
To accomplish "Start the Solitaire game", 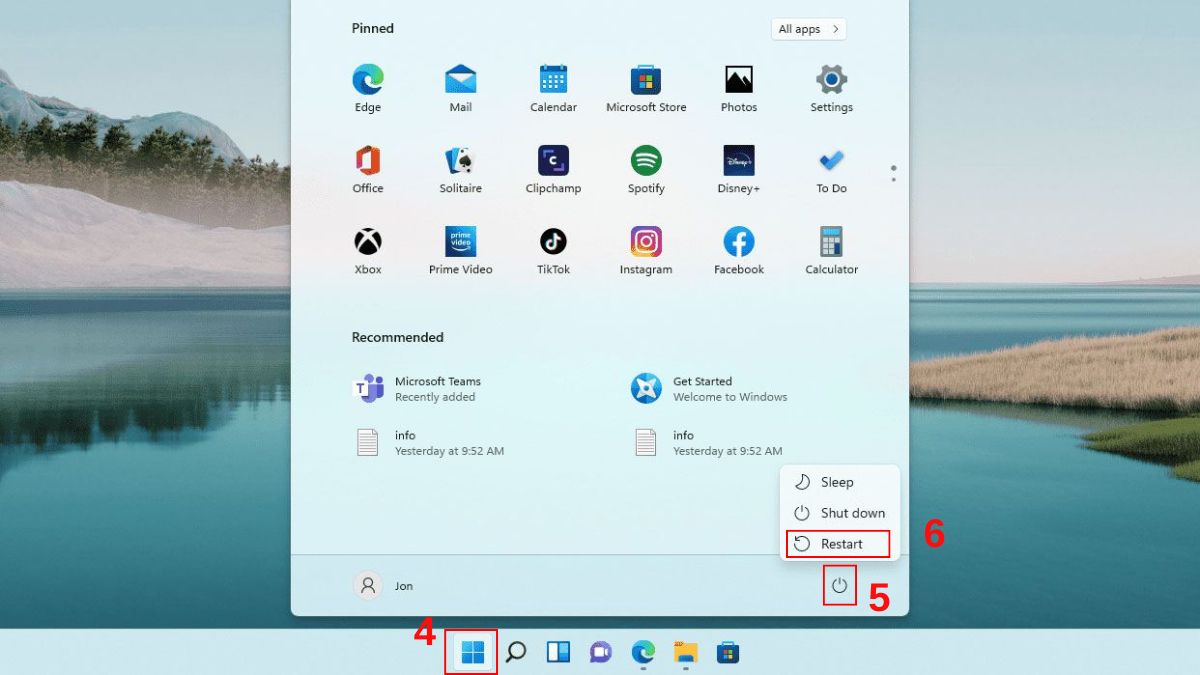I will pos(460,169).
